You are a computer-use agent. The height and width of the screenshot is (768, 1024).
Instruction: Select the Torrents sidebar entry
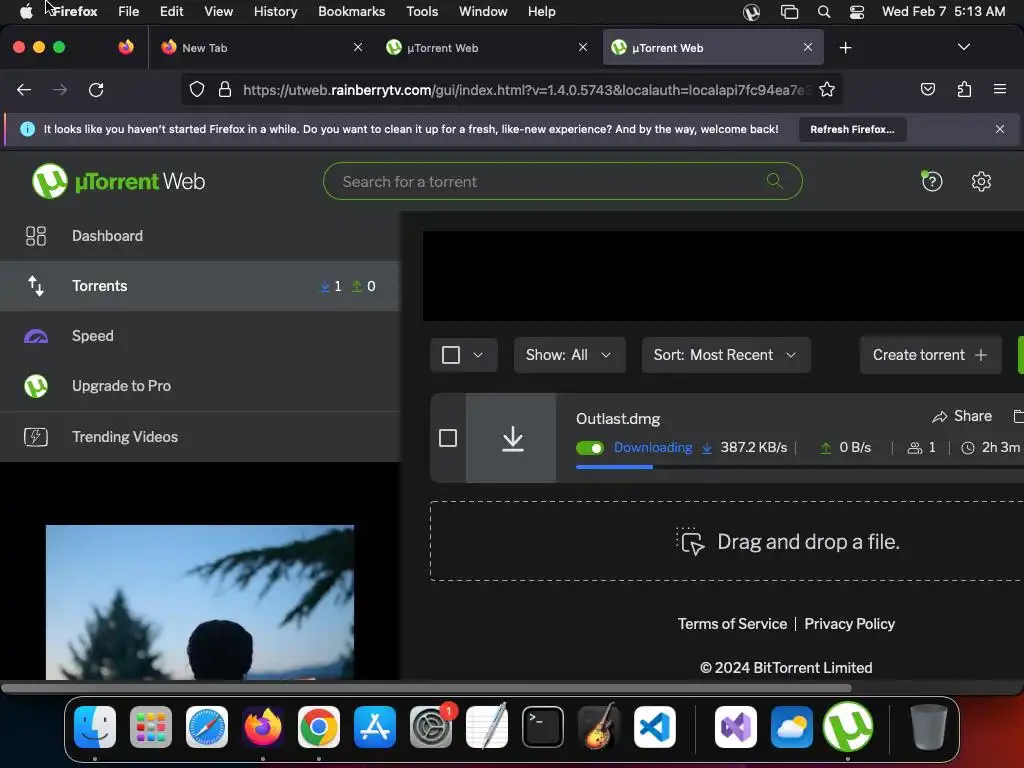200,286
